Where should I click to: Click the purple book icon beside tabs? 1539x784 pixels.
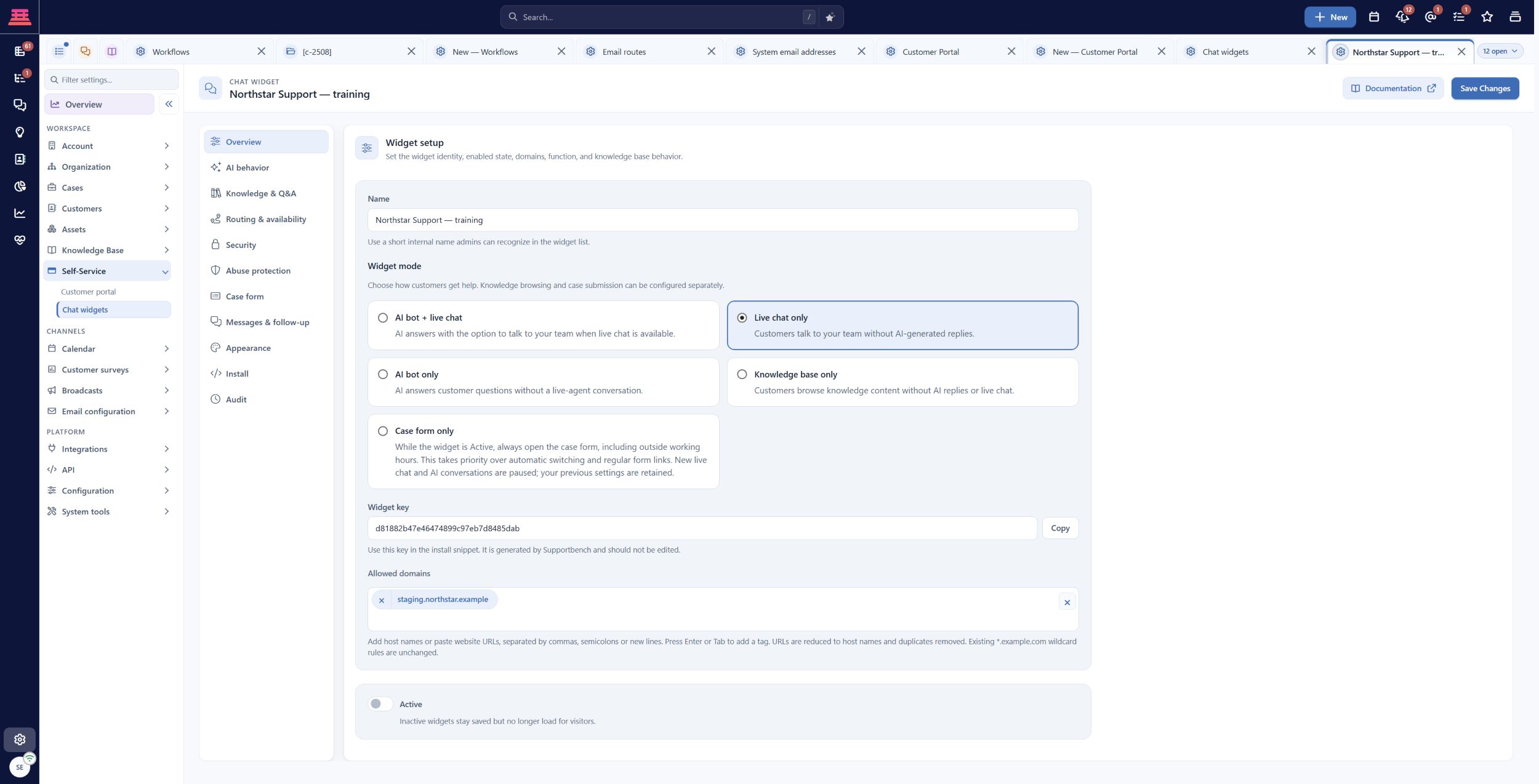click(112, 52)
